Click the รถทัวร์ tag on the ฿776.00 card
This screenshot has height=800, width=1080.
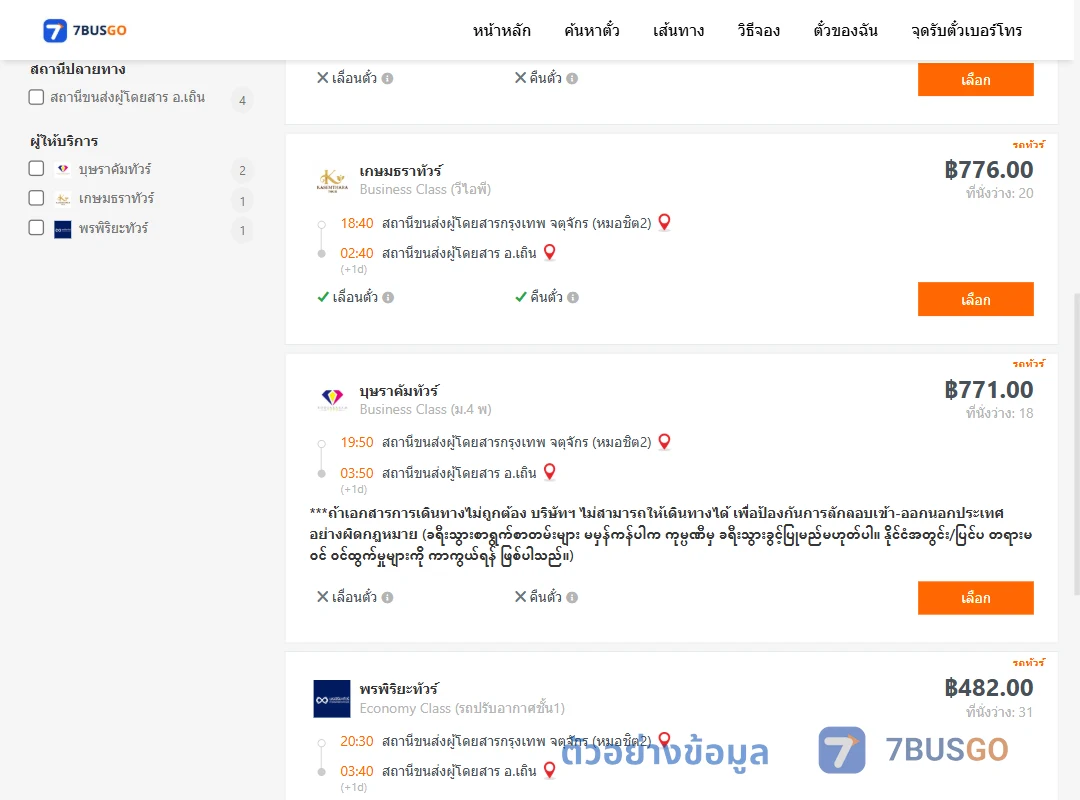[1028, 144]
